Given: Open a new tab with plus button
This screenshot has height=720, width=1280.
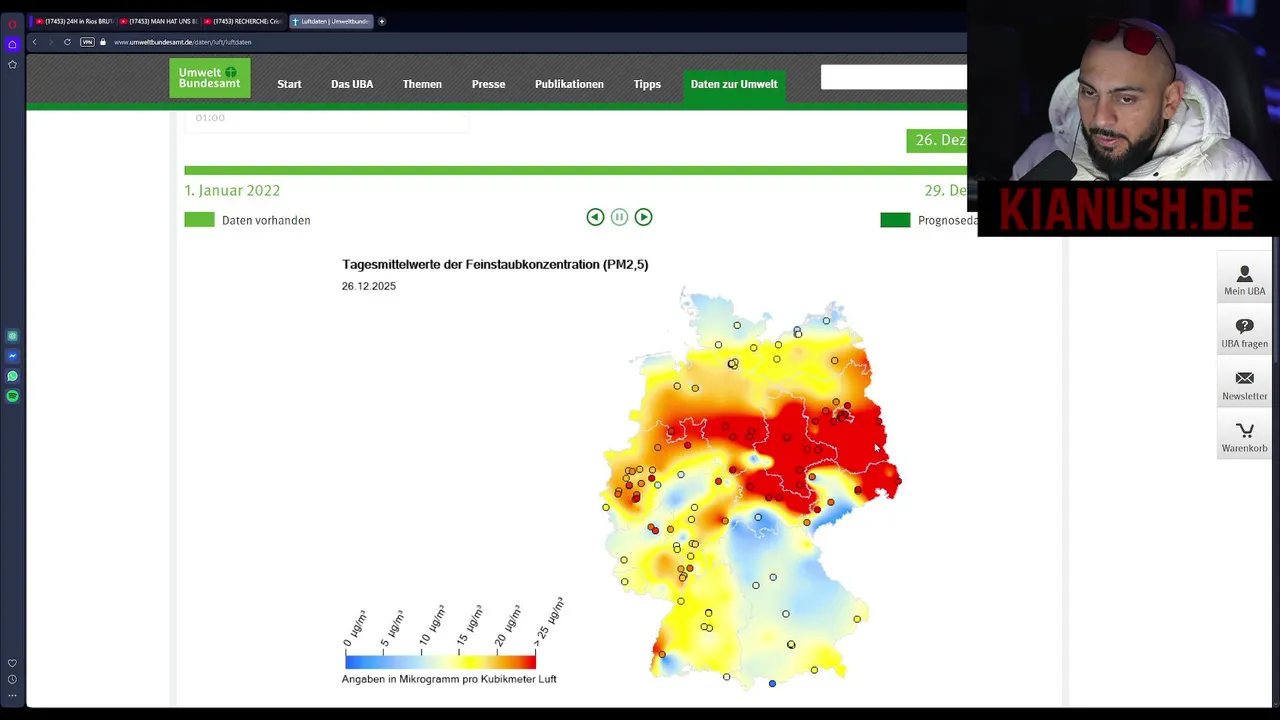Looking at the screenshot, I should click(382, 21).
